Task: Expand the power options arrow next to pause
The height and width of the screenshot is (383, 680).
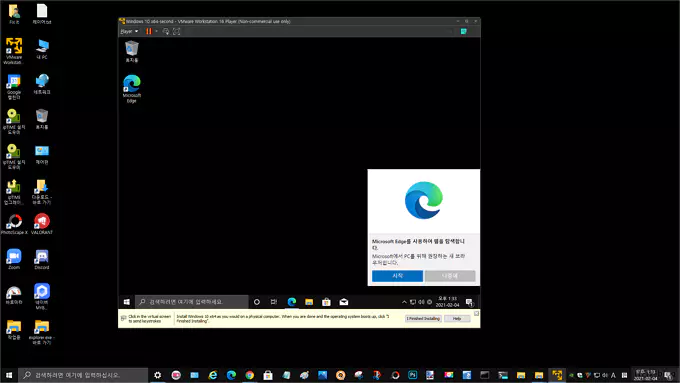Action: click(156, 31)
